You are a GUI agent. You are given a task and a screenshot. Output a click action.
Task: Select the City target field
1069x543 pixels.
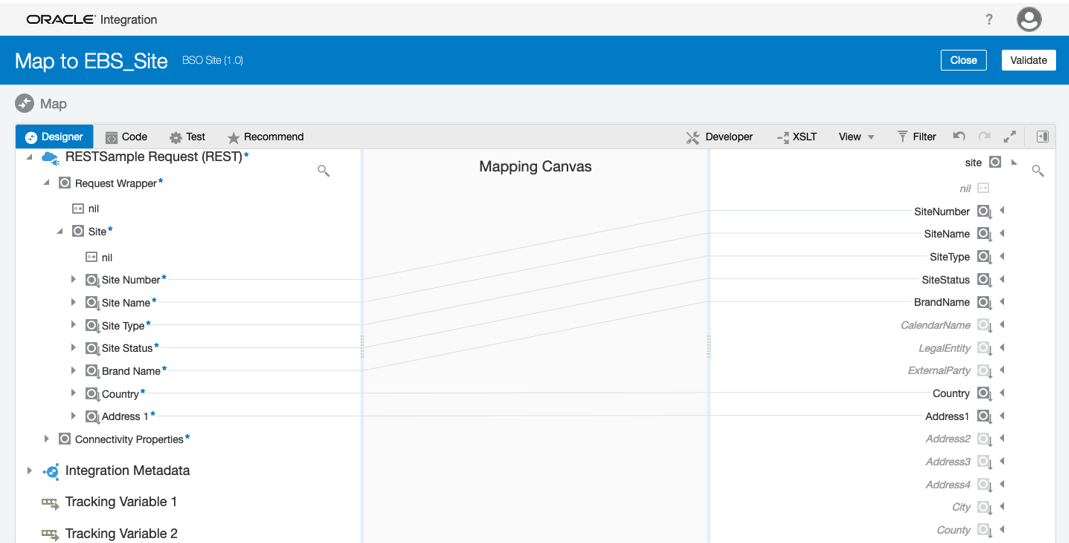[x=961, y=507]
